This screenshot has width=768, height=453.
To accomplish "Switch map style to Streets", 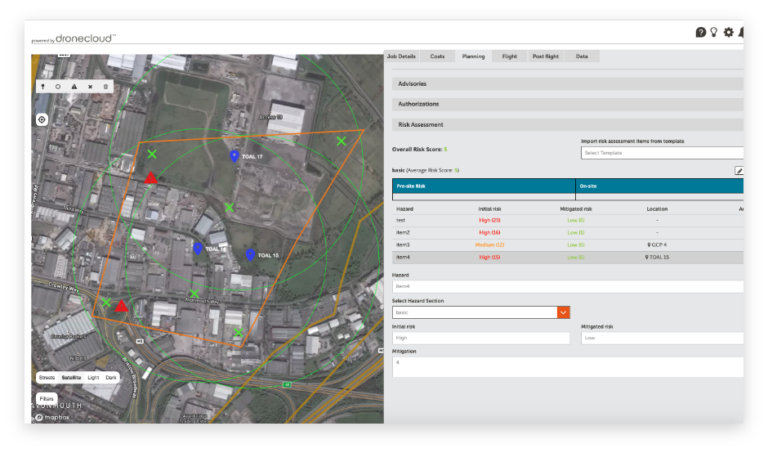I will click(x=47, y=377).
